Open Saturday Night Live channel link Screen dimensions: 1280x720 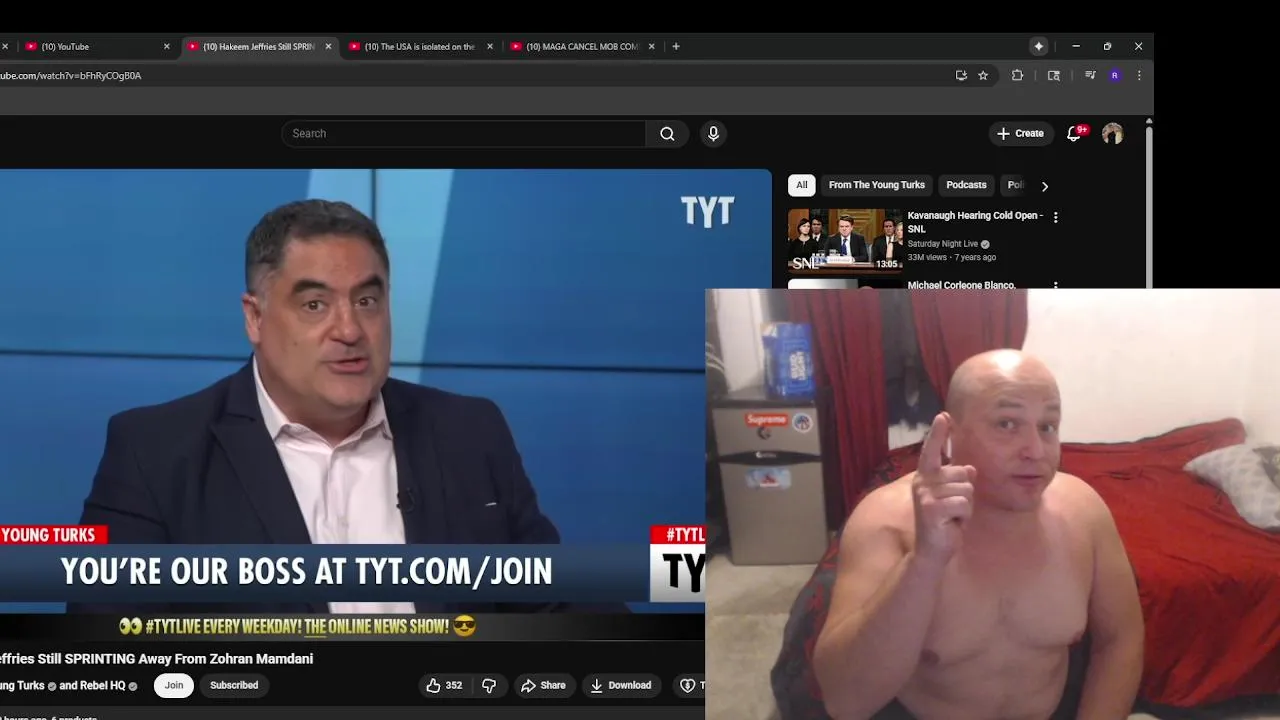[x=942, y=244]
